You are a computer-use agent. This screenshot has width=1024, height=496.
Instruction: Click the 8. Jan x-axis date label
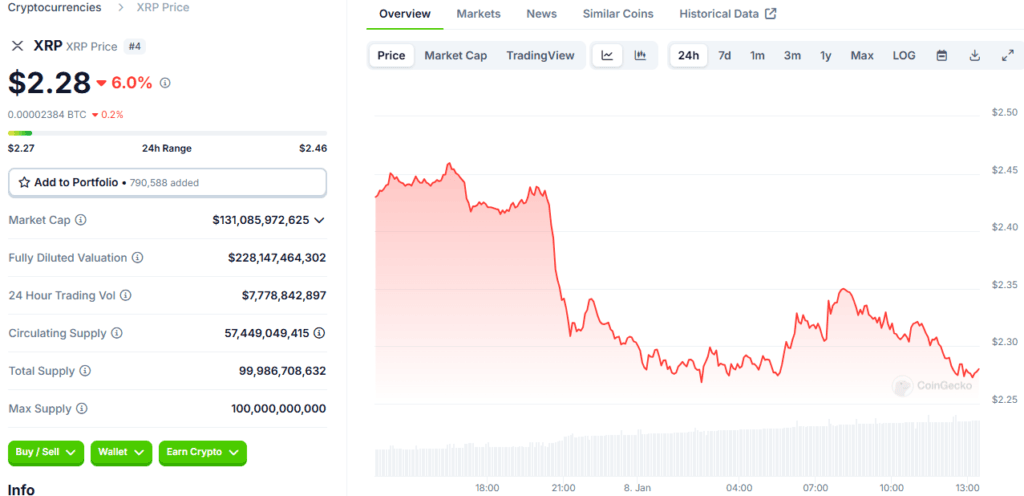[639, 488]
